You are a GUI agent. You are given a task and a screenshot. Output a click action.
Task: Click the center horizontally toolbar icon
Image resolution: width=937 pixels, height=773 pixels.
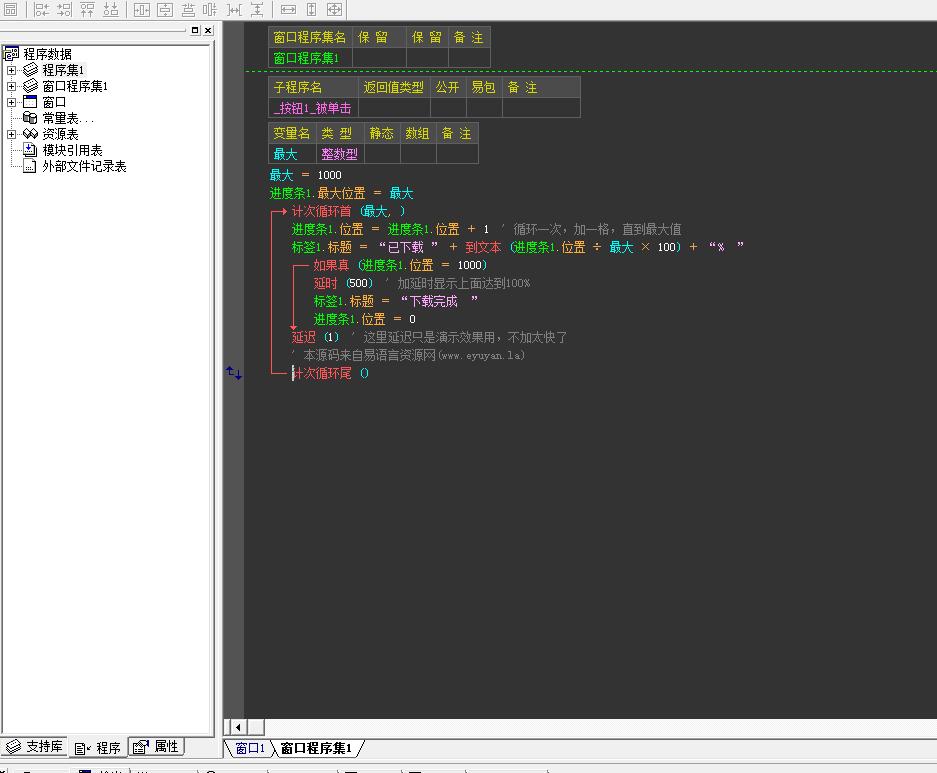click(x=141, y=9)
